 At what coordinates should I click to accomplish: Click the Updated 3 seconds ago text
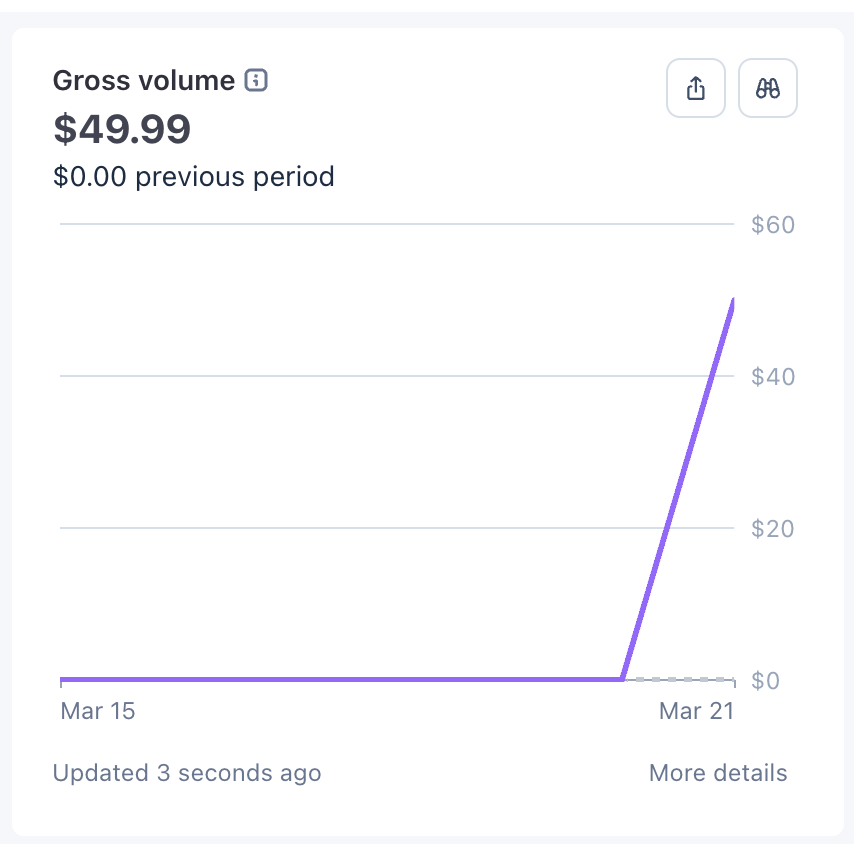(187, 773)
